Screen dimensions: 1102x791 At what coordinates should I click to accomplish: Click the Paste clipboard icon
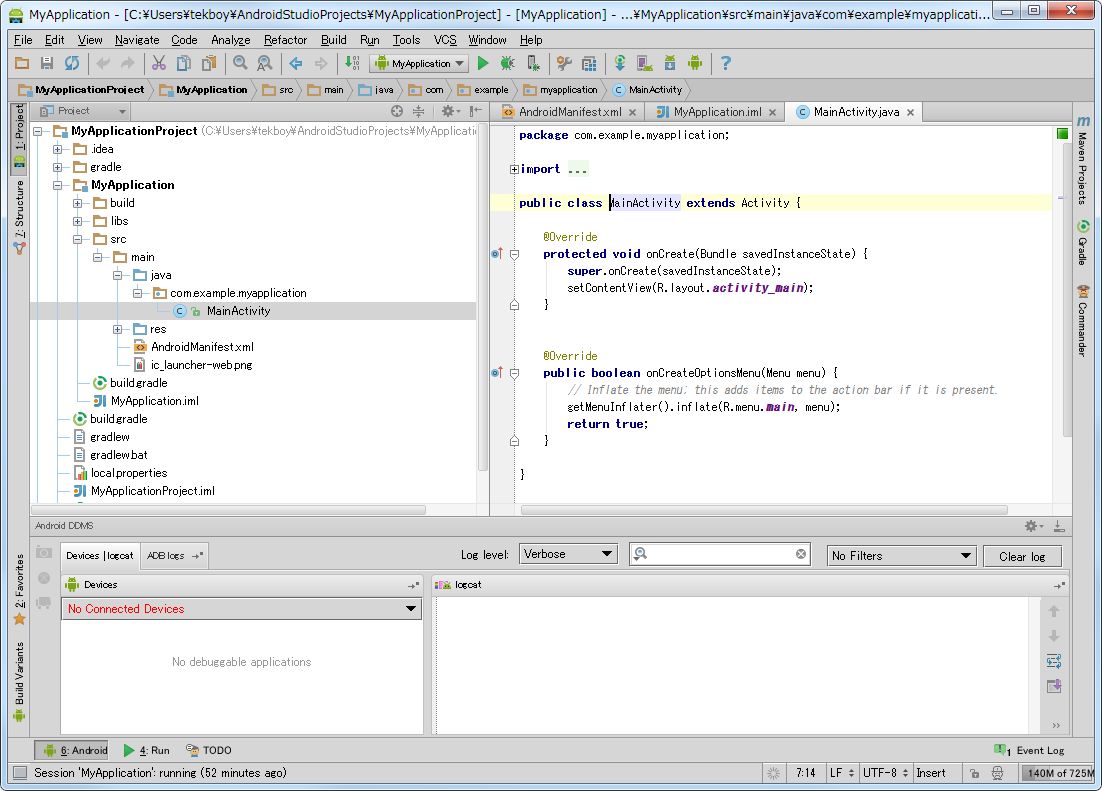209,63
